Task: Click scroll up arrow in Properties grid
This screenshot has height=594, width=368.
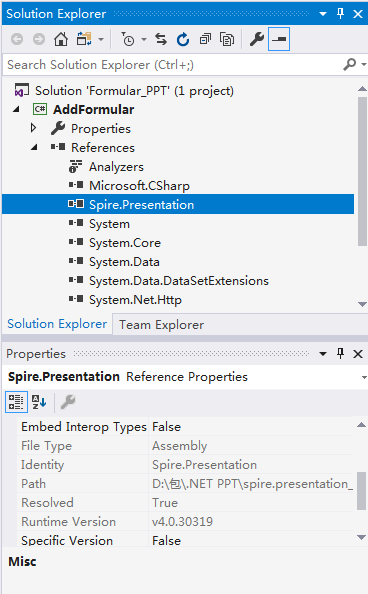Action: pos(362,425)
